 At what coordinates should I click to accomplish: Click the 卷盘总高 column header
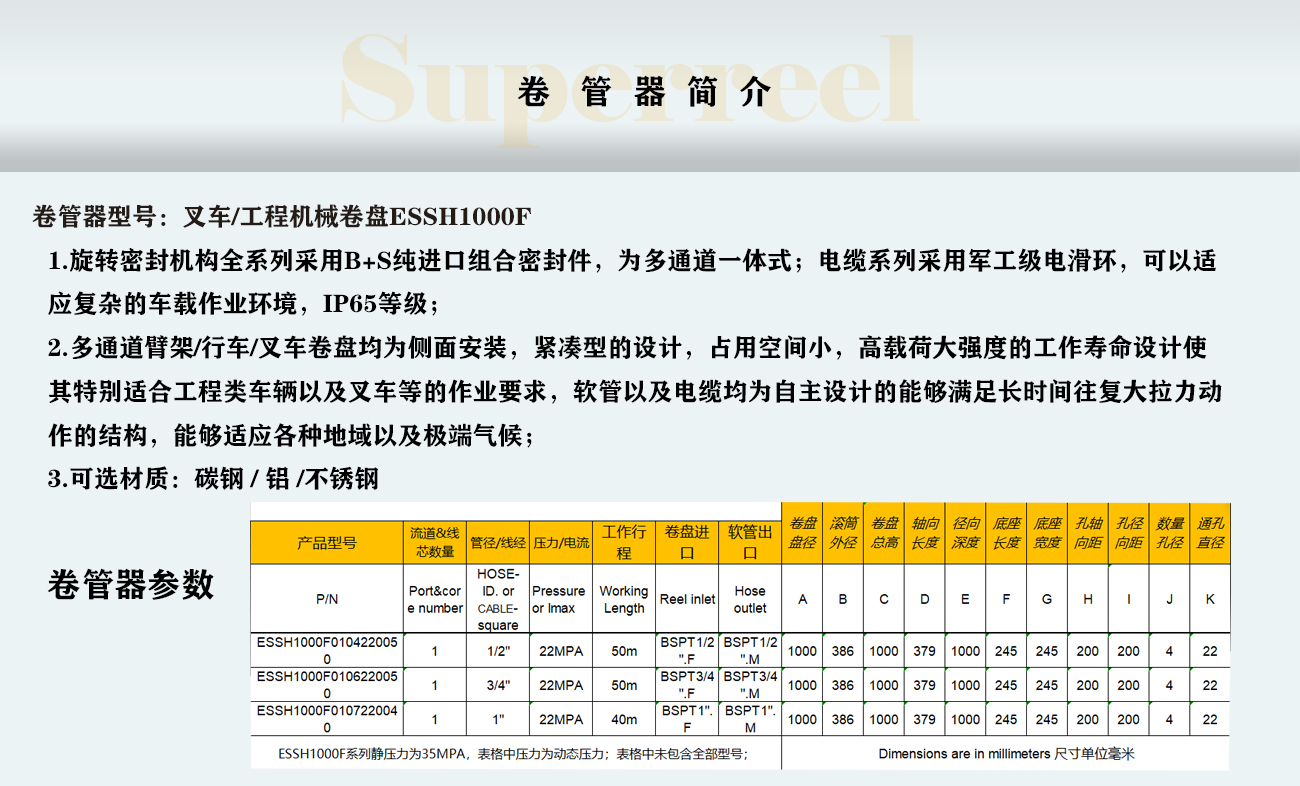[x=884, y=533]
